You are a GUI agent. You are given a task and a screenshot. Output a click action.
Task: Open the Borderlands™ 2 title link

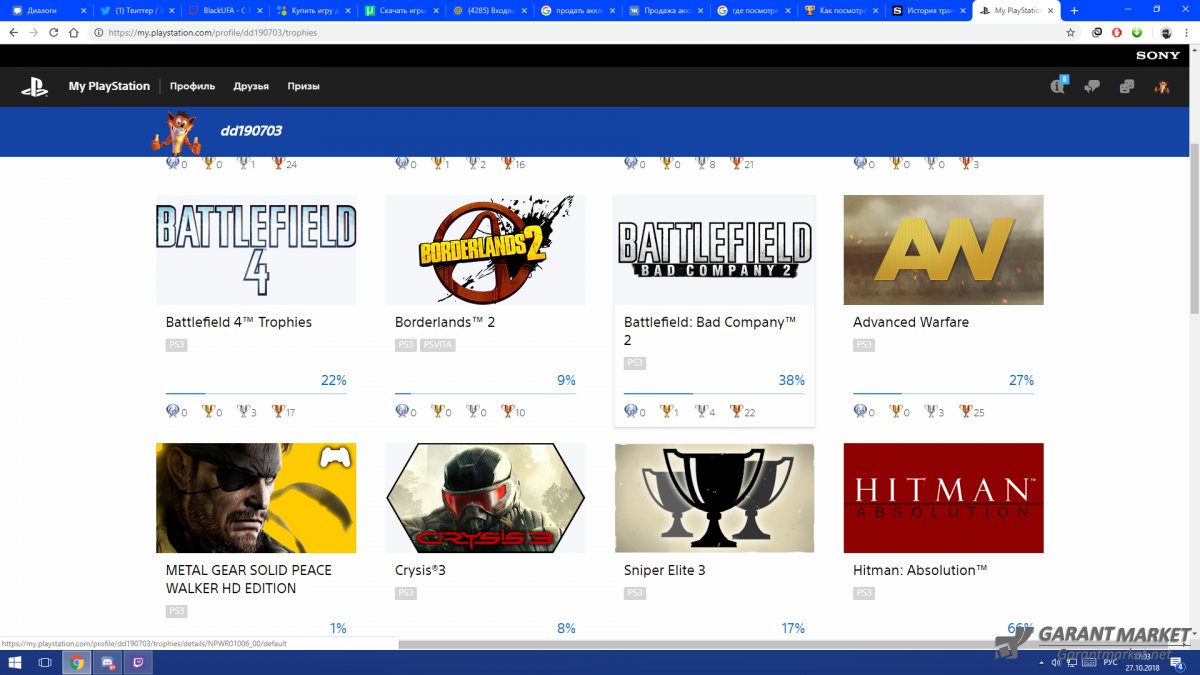(x=445, y=322)
